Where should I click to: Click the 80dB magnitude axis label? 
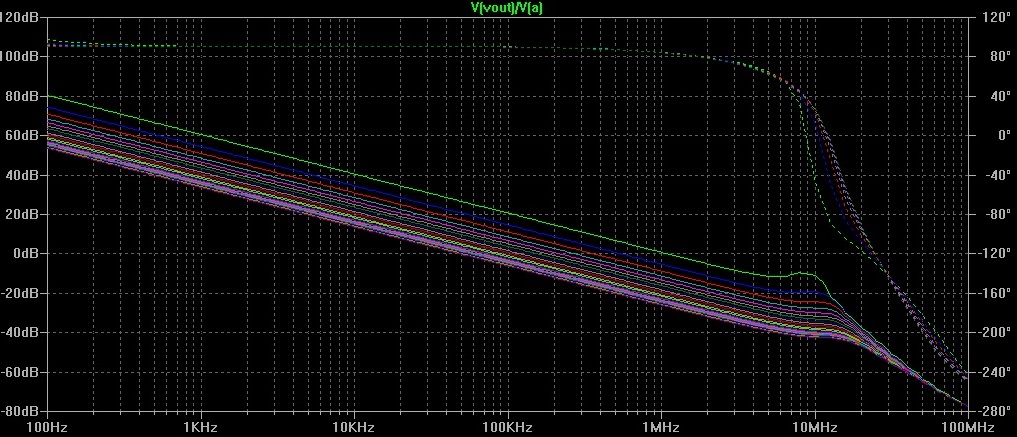click(x=24, y=96)
